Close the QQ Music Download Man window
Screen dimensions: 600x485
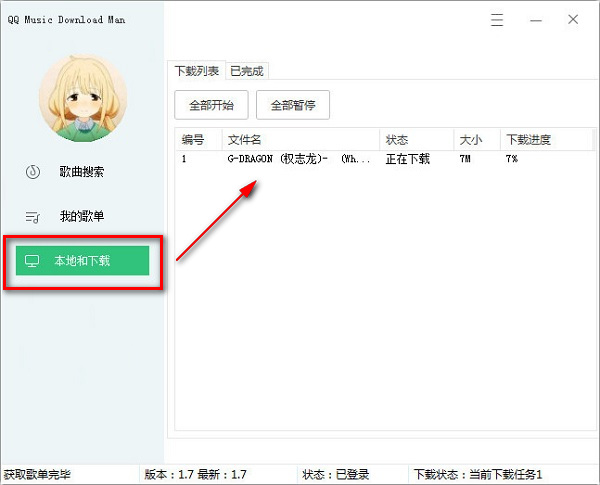click(x=573, y=19)
